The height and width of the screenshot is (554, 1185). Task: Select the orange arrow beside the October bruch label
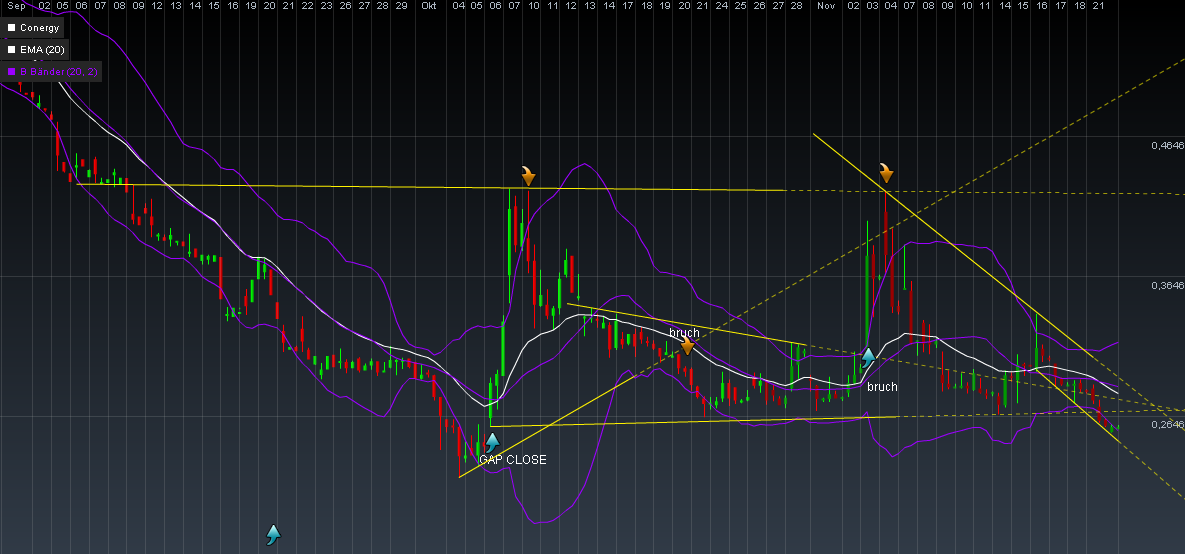(x=688, y=347)
